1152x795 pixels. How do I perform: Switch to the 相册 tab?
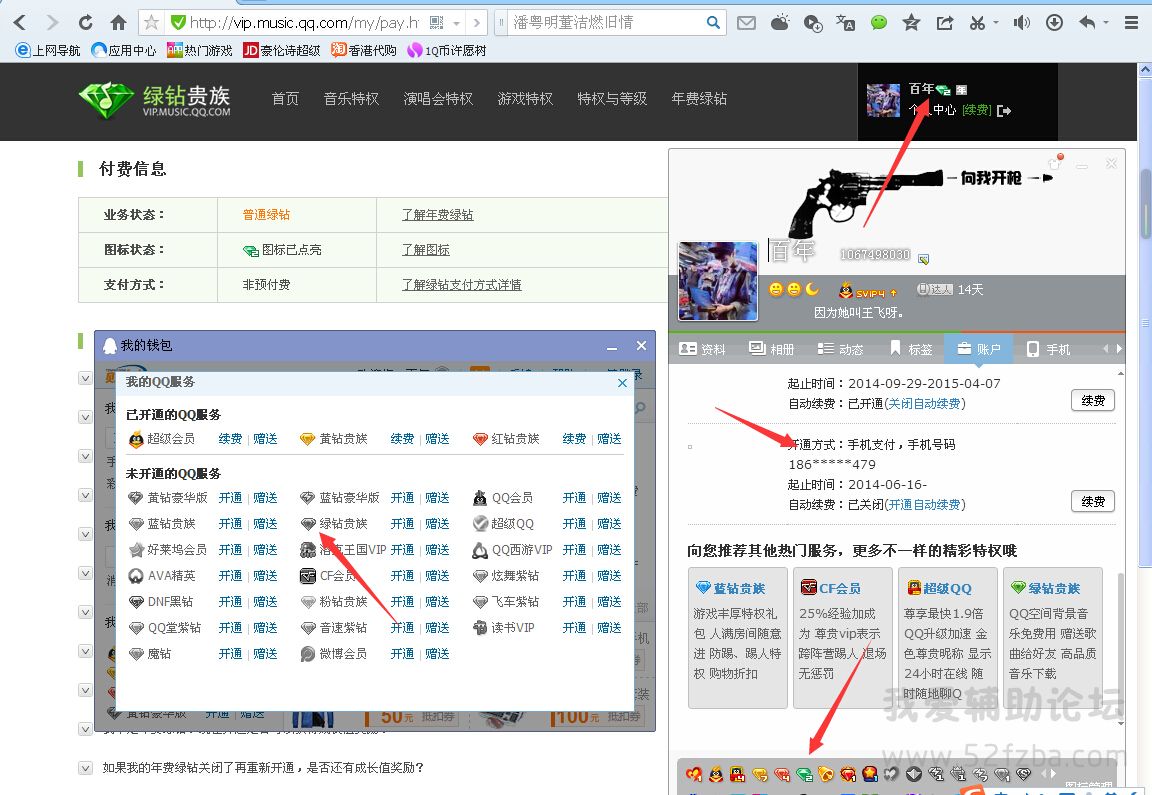771,349
